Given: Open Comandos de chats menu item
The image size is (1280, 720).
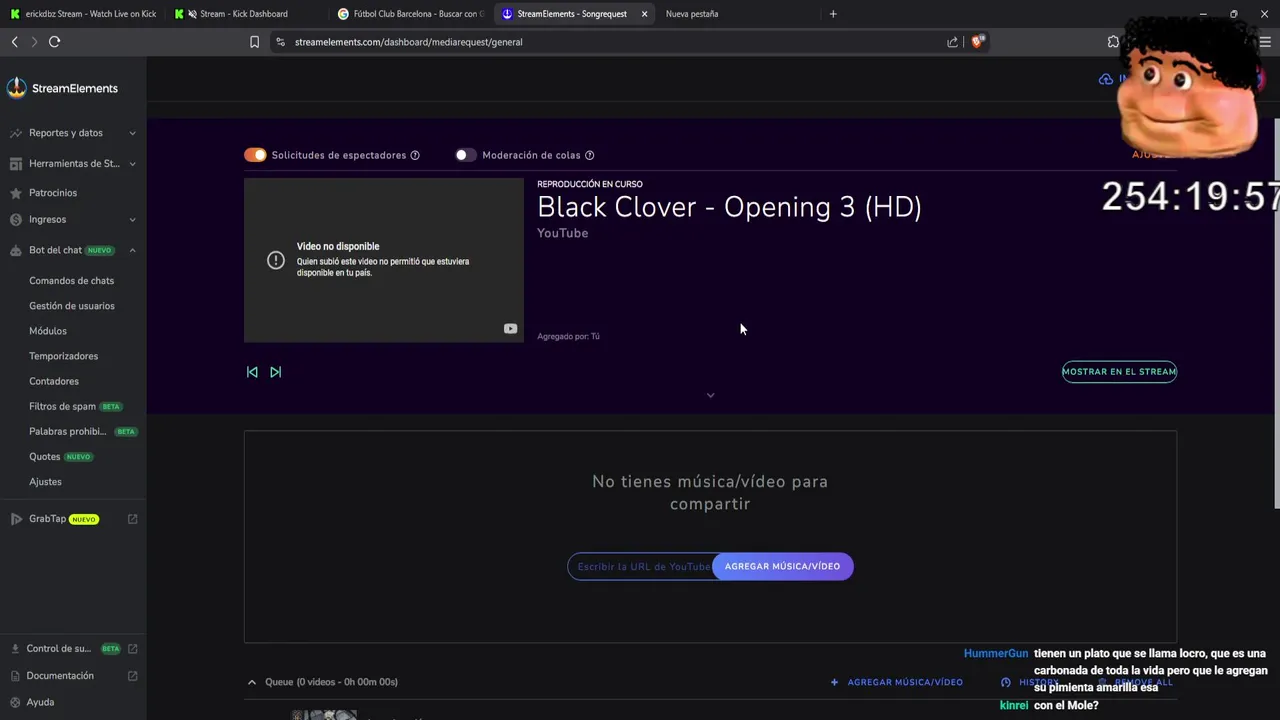Looking at the screenshot, I should tap(71, 281).
